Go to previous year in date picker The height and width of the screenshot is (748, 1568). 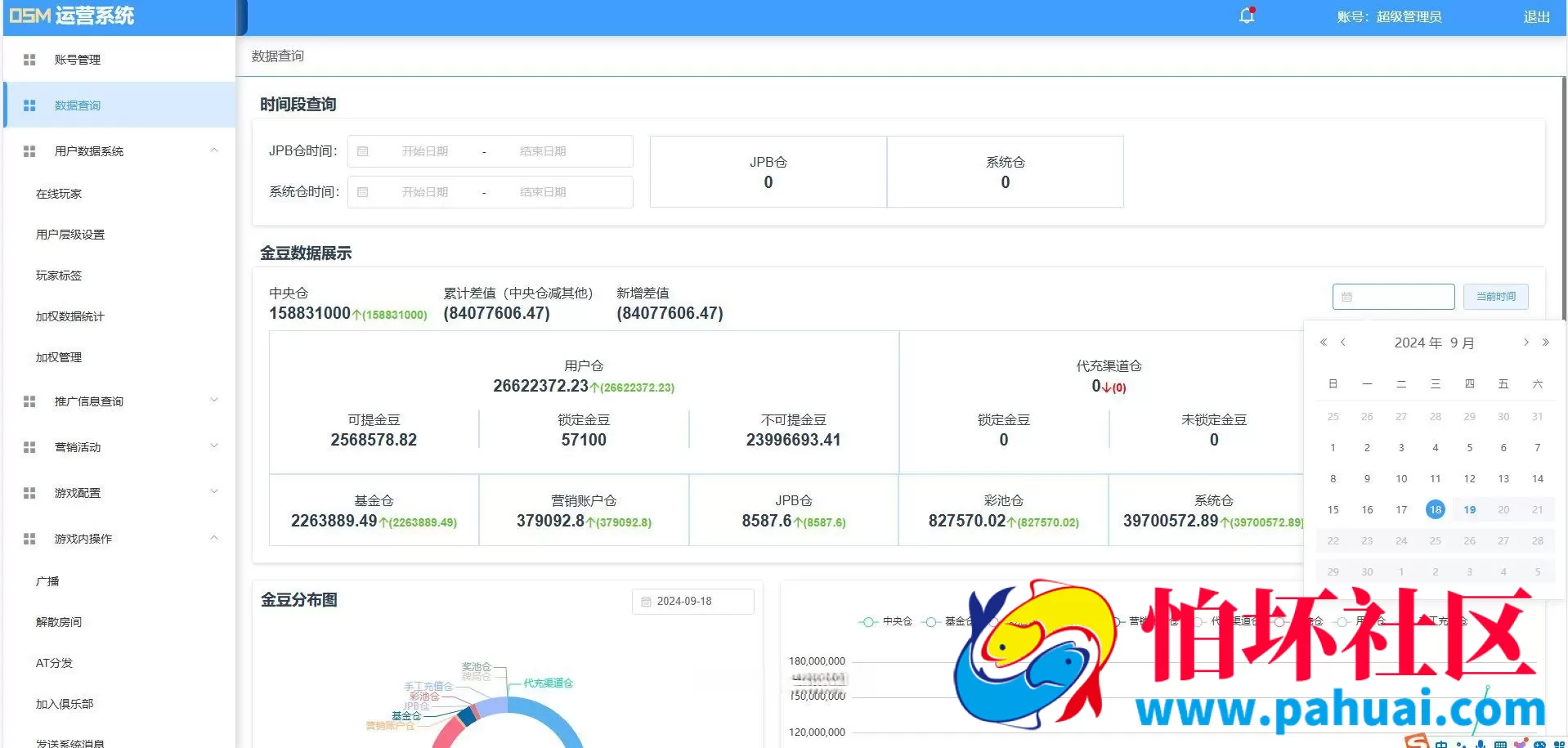[x=1324, y=343]
